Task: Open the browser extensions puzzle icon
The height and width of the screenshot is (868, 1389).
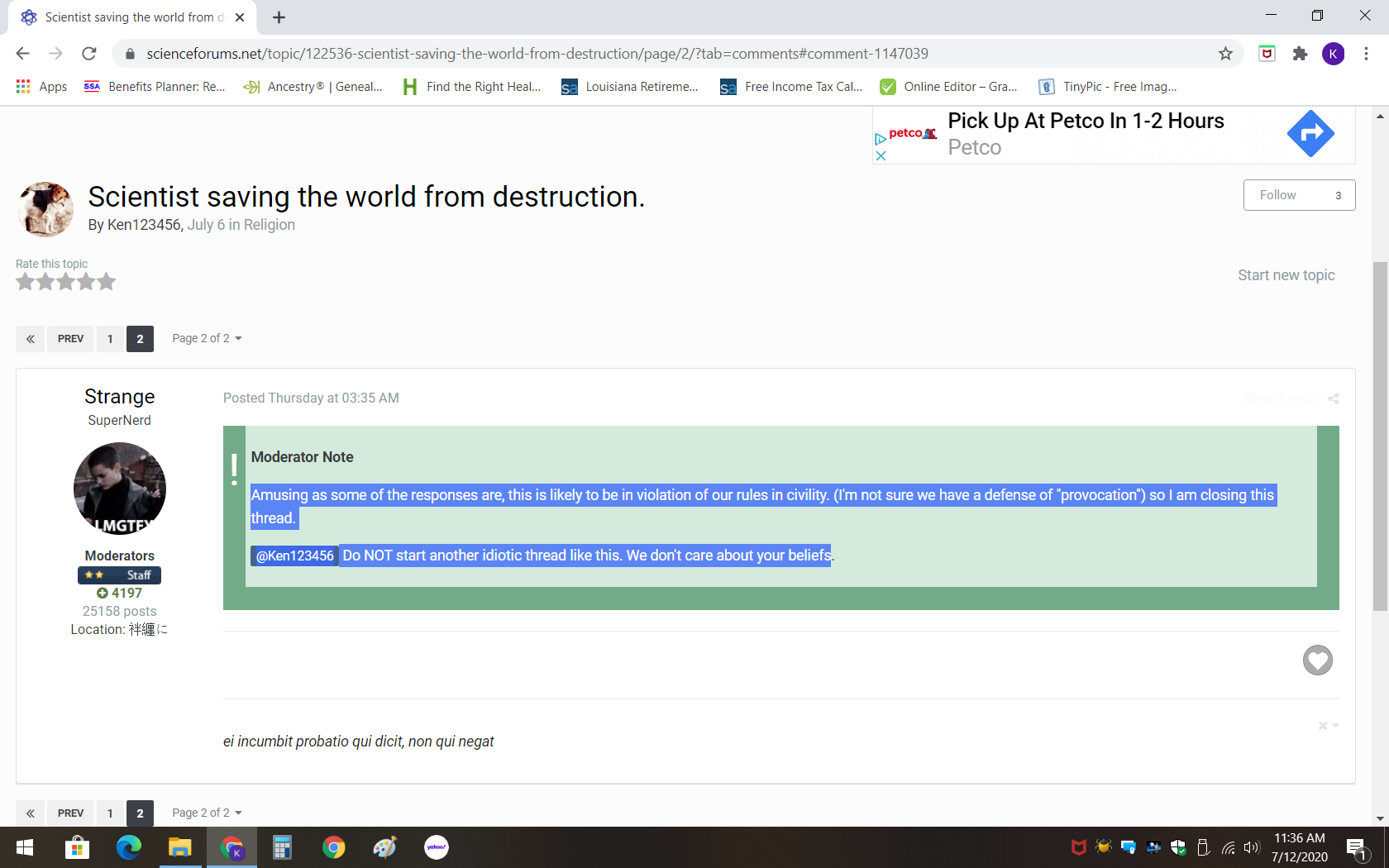Action: [1300, 54]
